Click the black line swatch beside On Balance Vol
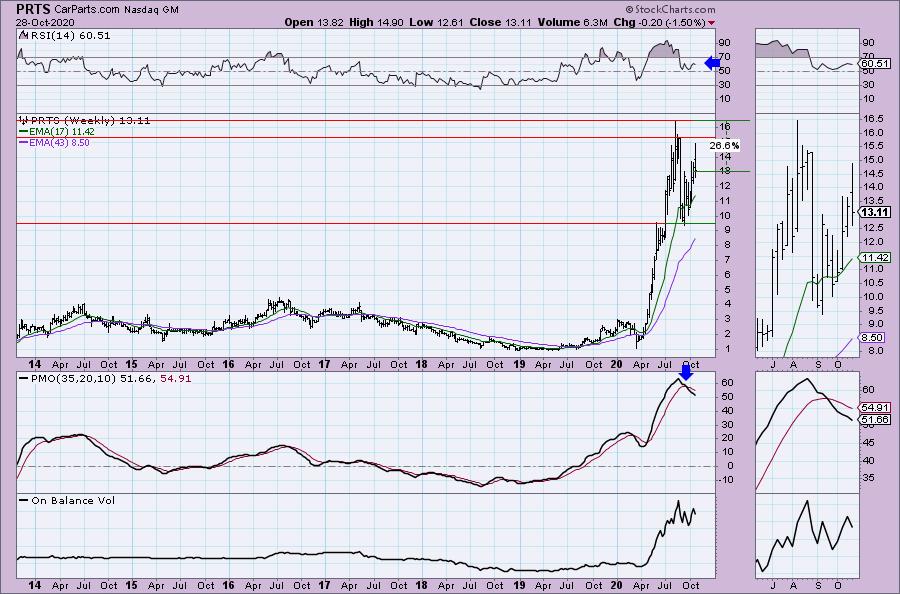 click(24, 501)
